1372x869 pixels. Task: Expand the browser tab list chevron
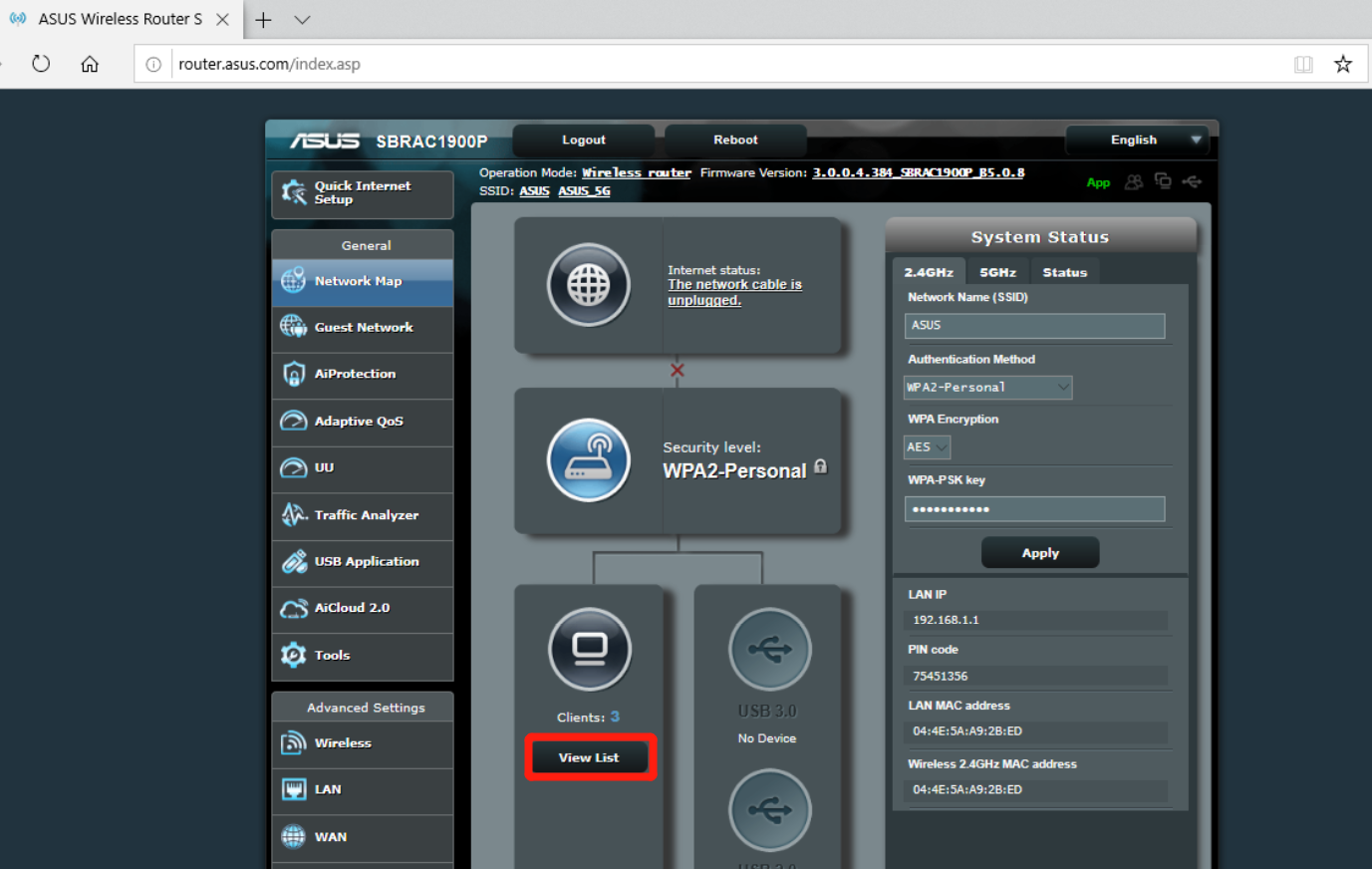302,20
